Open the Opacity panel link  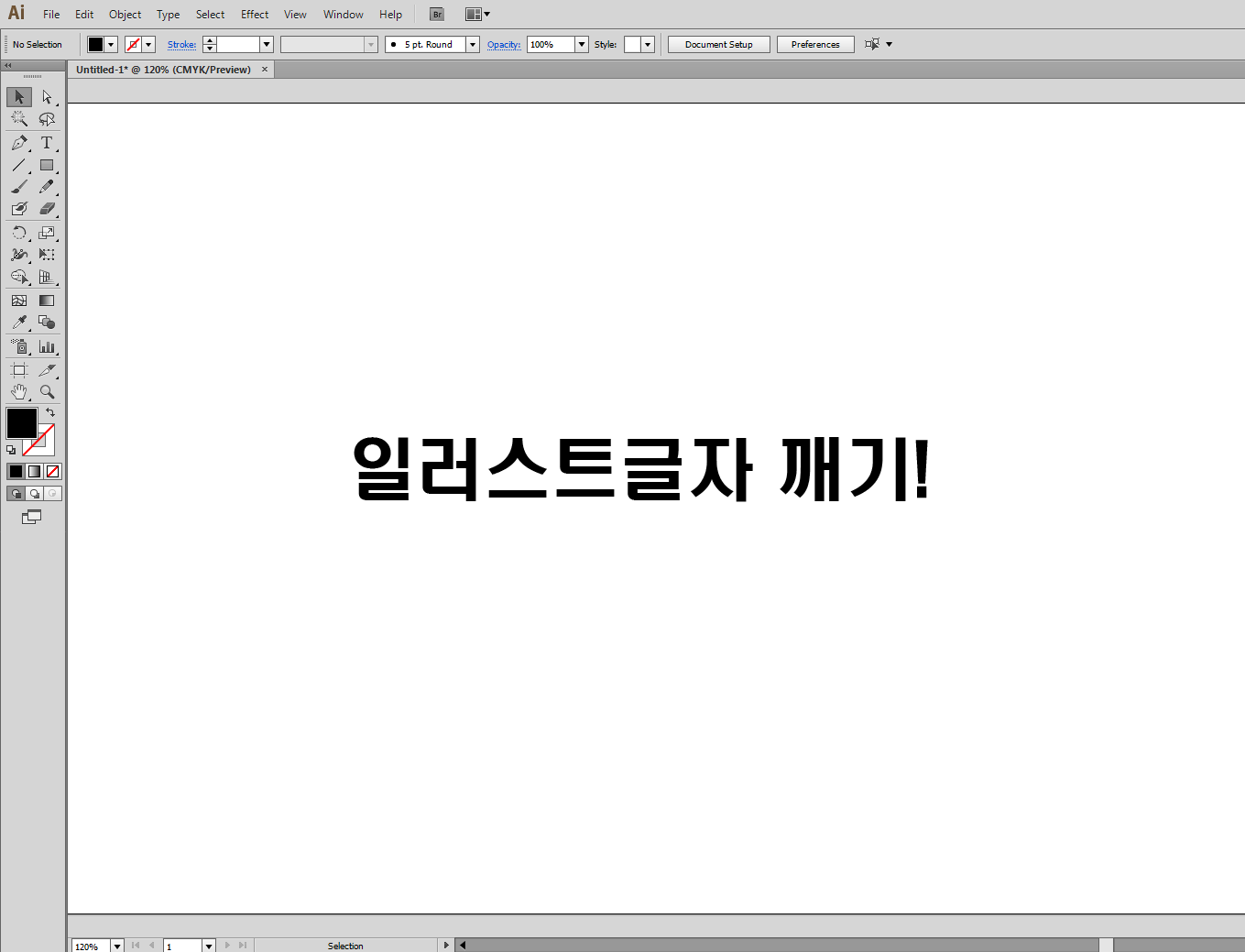pyautogui.click(x=504, y=44)
